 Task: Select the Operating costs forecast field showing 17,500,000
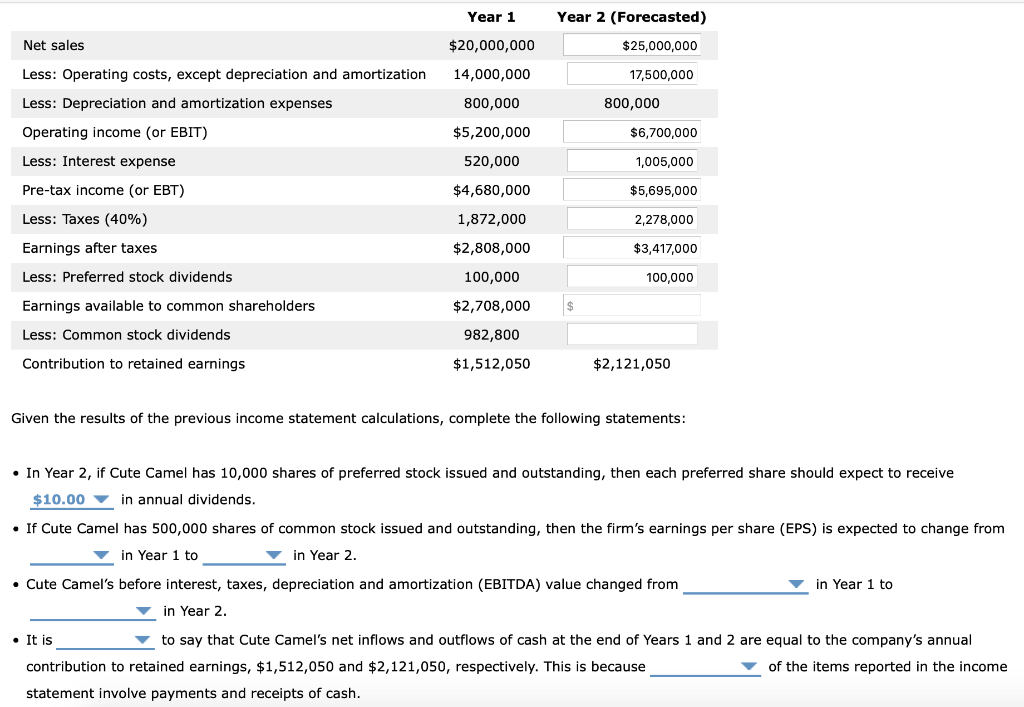coord(632,73)
